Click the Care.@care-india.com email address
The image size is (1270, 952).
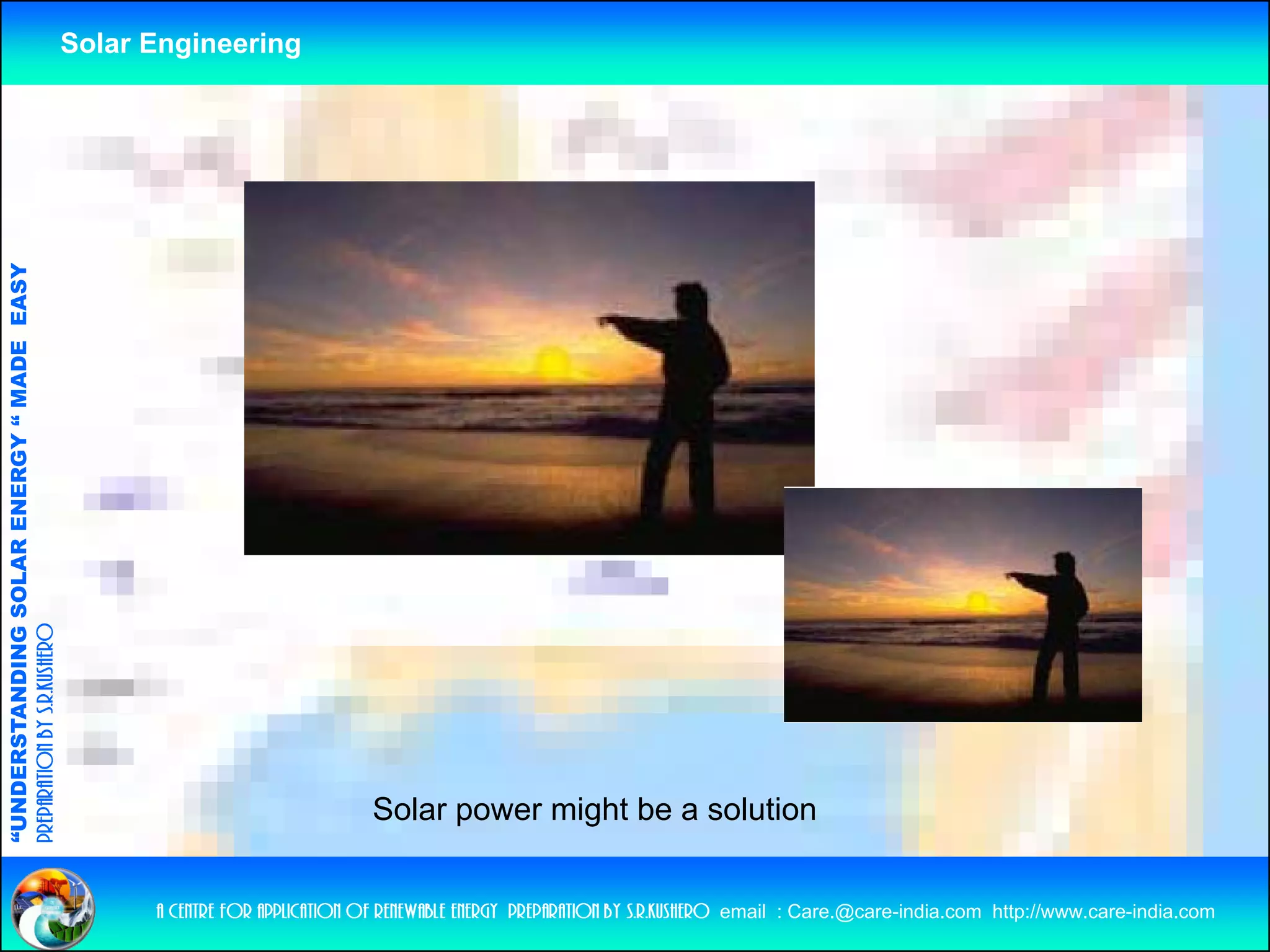coord(884,912)
